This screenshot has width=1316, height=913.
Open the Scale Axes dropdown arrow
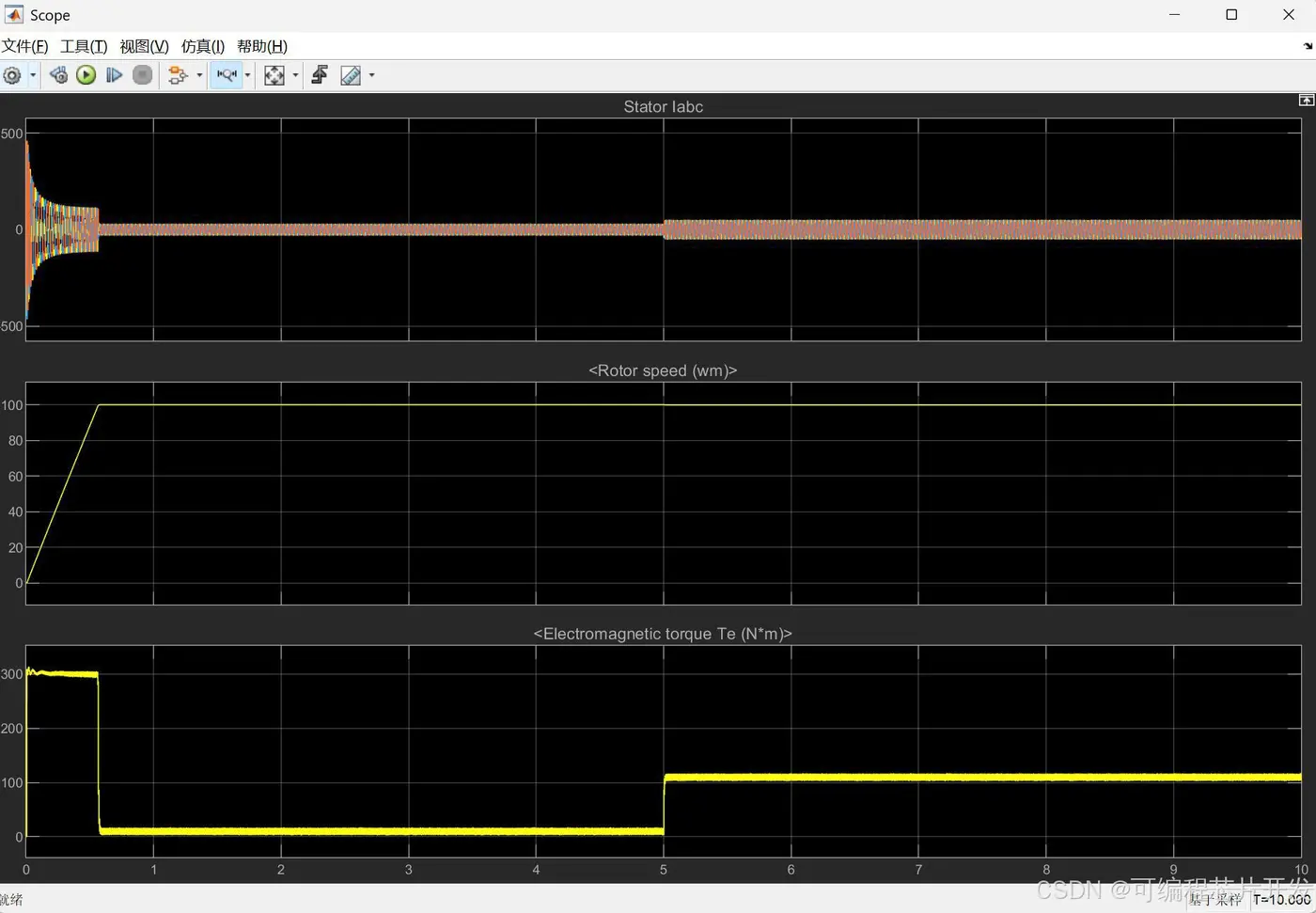[296, 75]
